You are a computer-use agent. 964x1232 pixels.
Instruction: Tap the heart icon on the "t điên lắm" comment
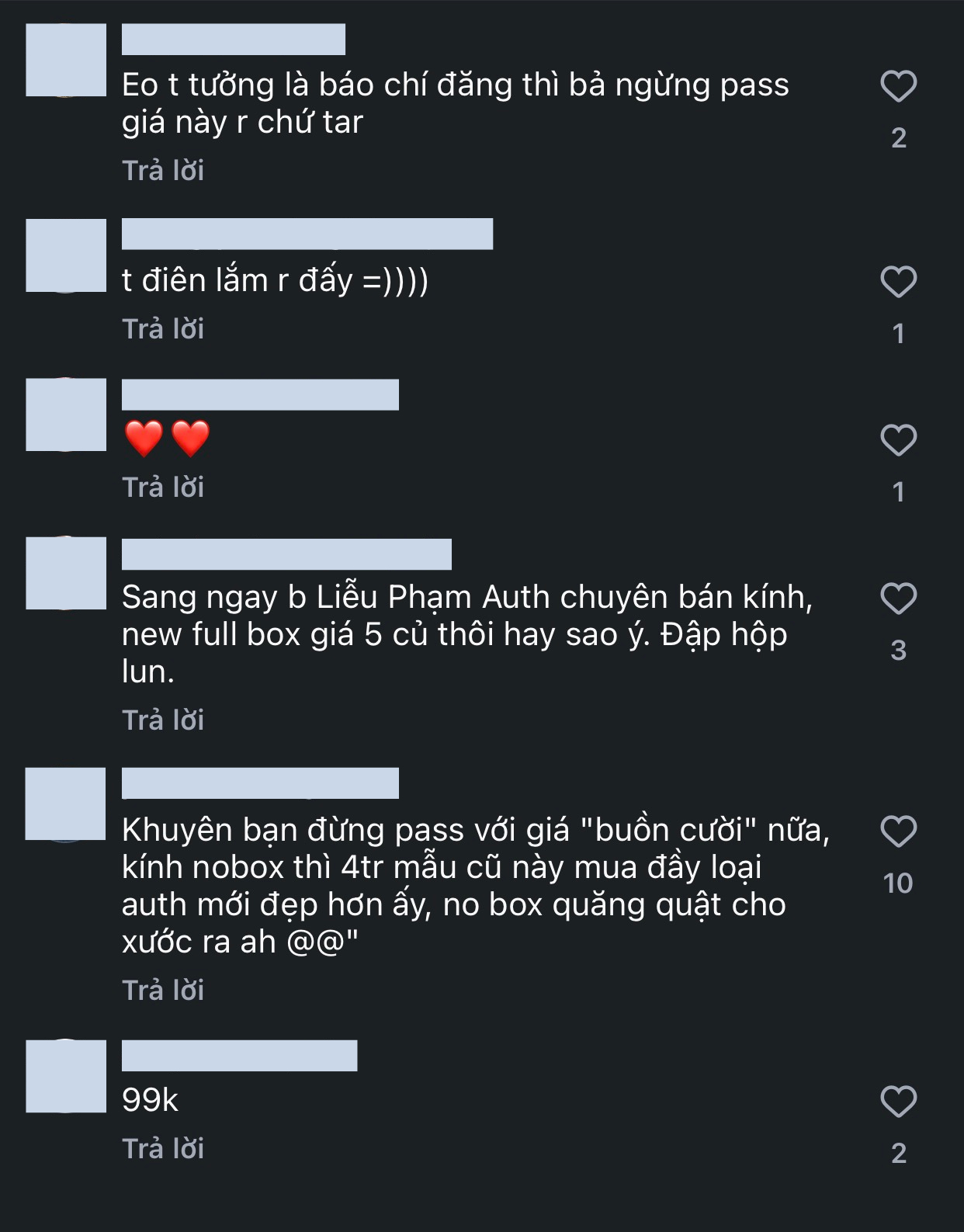pos(900,283)
